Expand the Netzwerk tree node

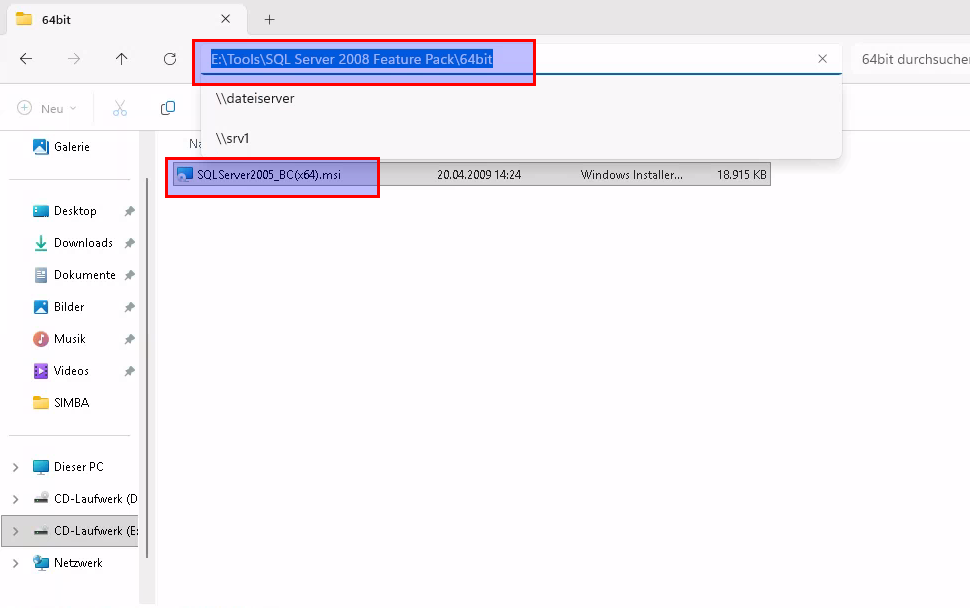click(x=15, y=563)
